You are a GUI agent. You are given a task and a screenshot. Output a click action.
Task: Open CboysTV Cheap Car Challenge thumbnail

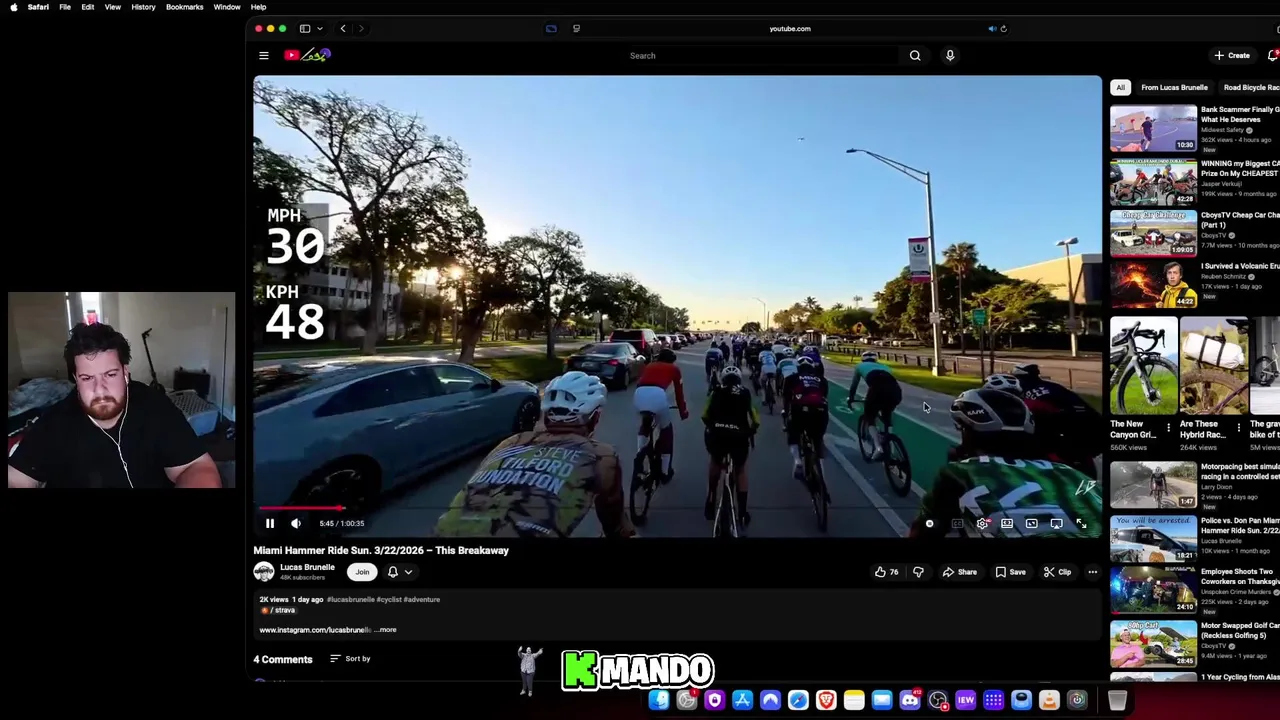point(1153,233)
